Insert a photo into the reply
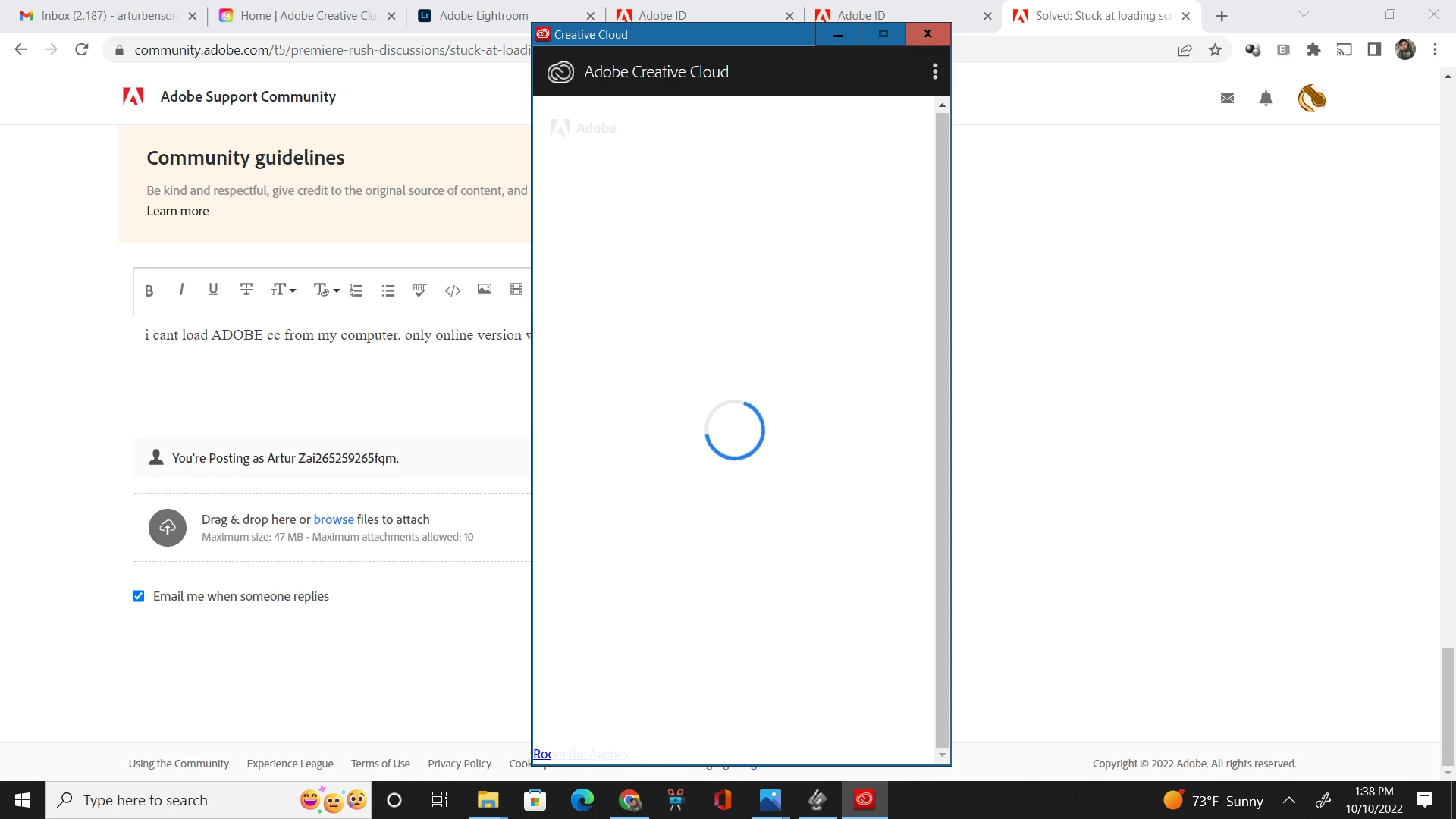 pyautogui.click(x=485, y=290)
